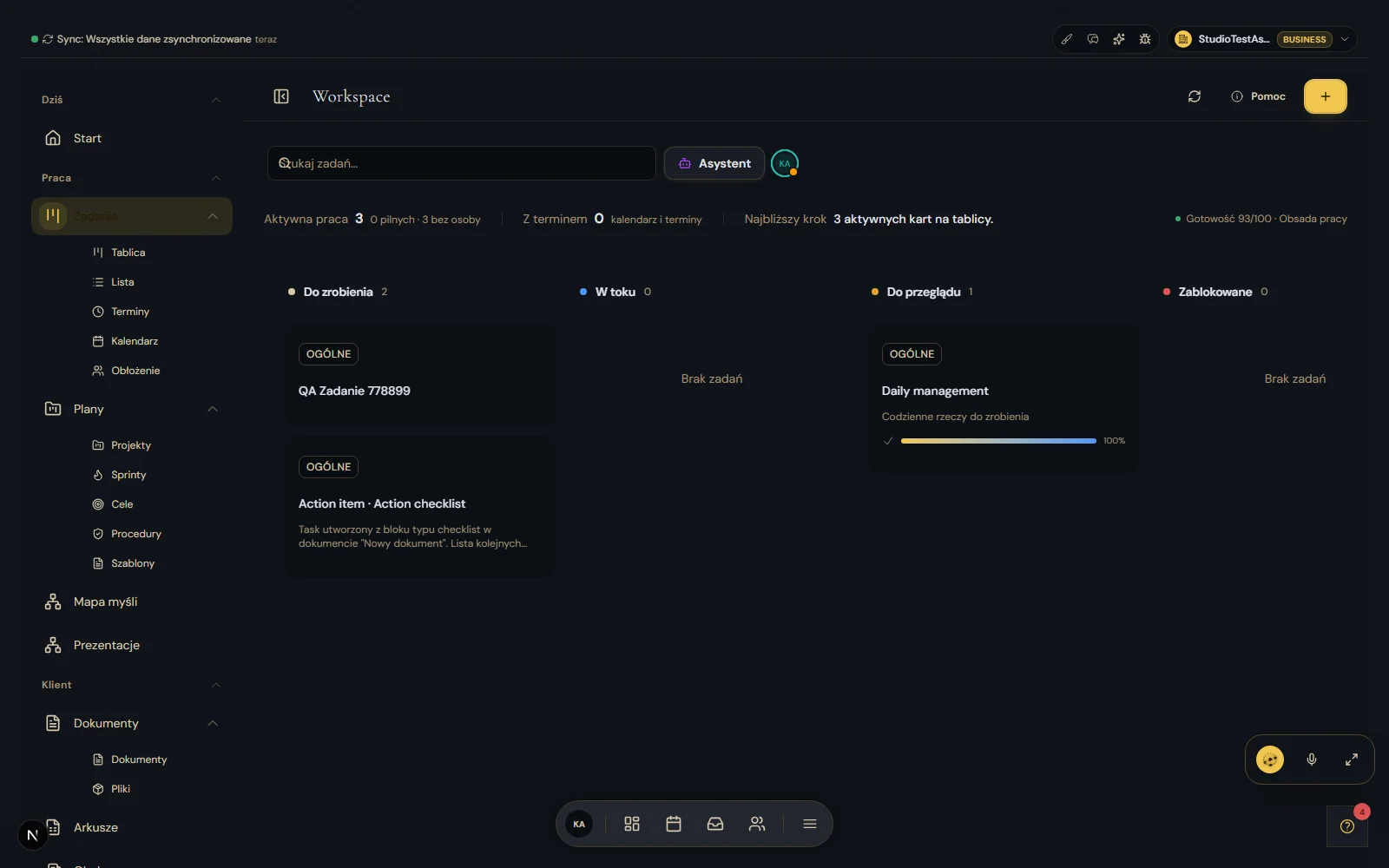
Task: Go to Start in the sidebar
Action: 87,138
